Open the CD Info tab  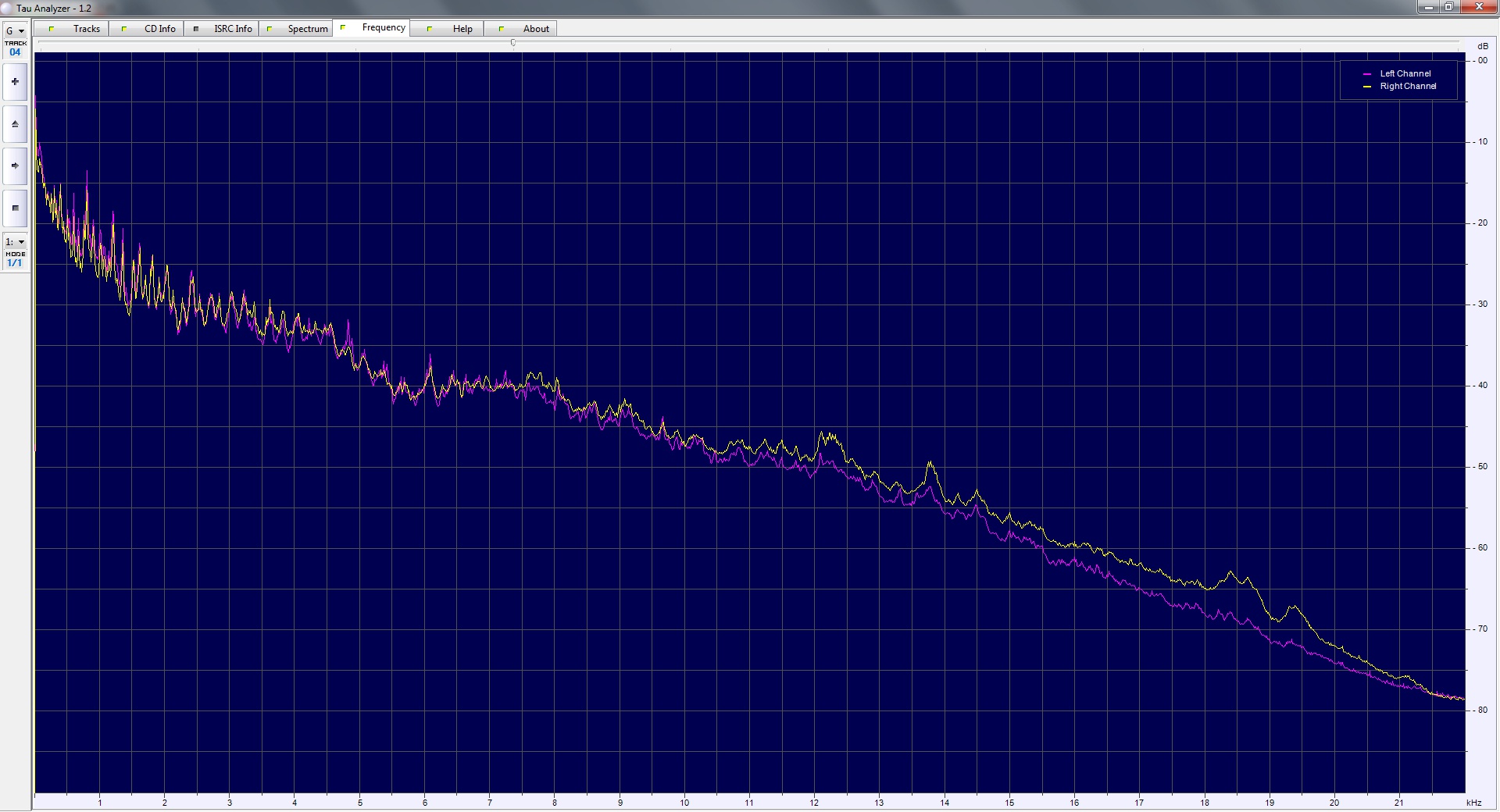(x=159, y=29)
